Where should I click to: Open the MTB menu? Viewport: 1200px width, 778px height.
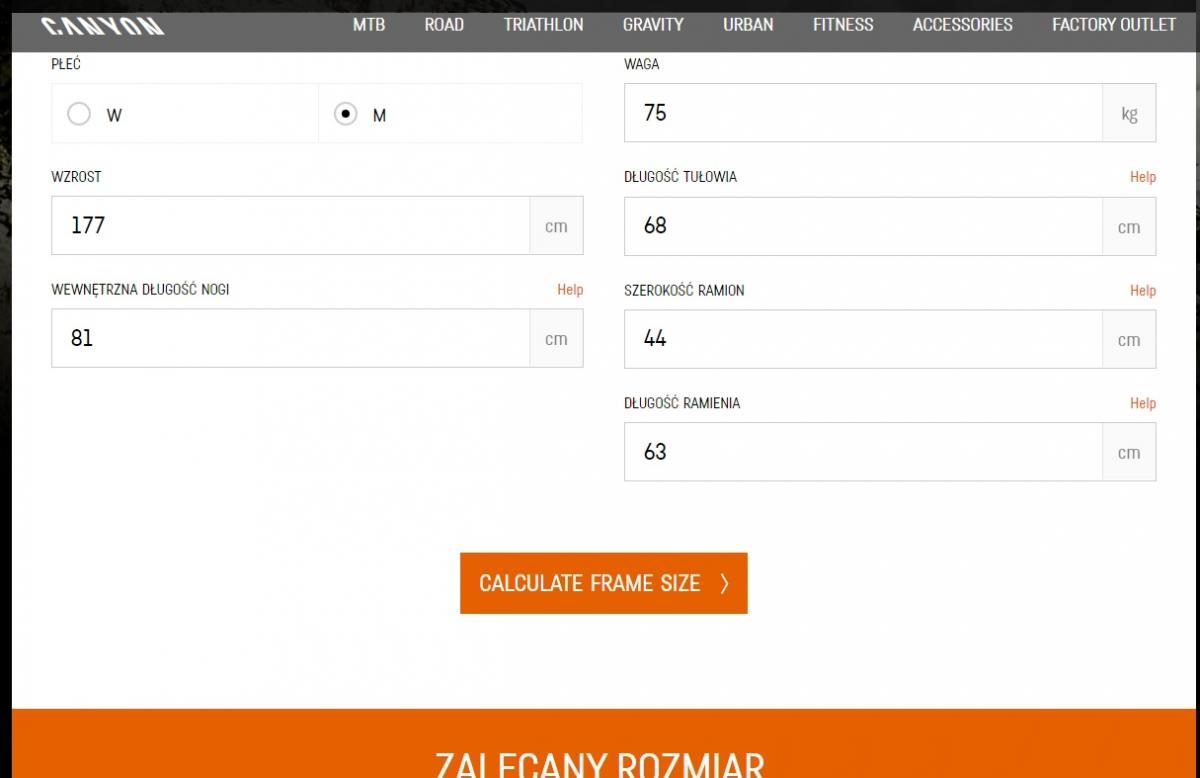[x=368, y=25]
